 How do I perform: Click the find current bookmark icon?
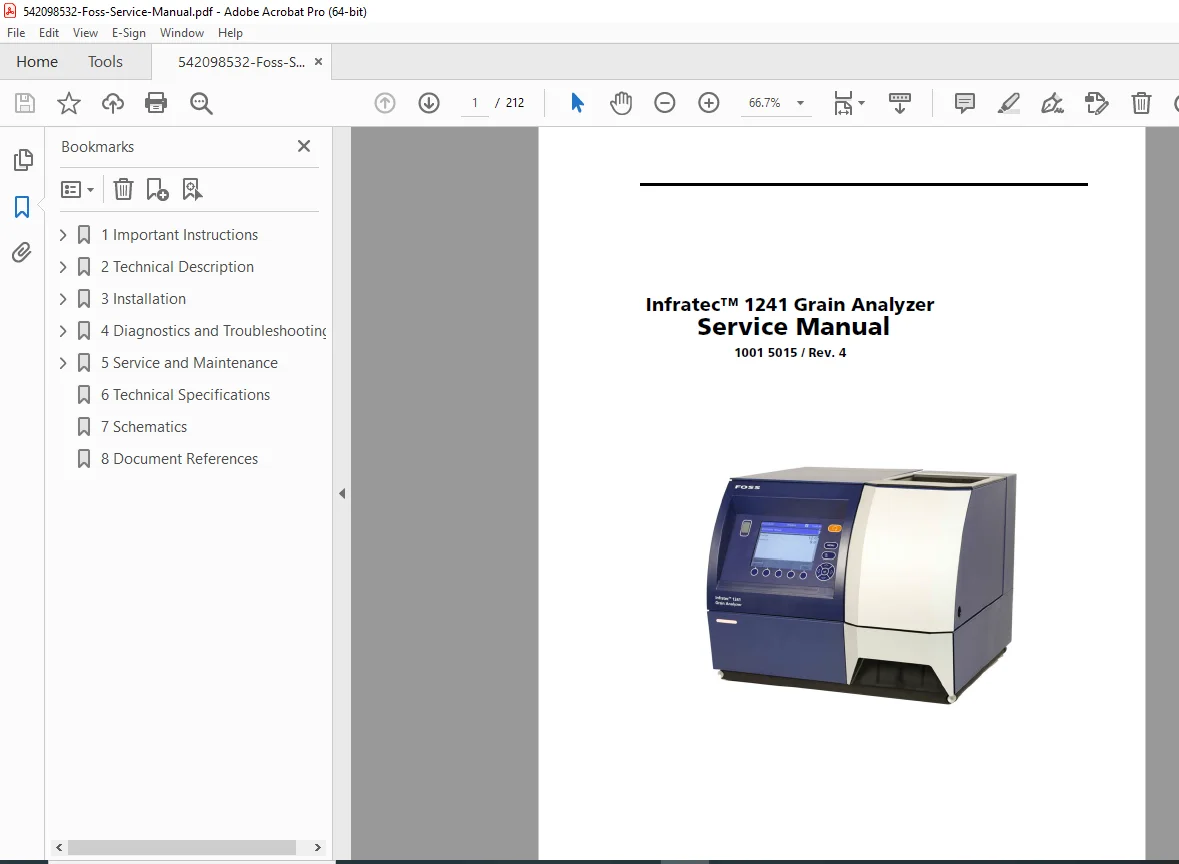click(x=192, y=189)
